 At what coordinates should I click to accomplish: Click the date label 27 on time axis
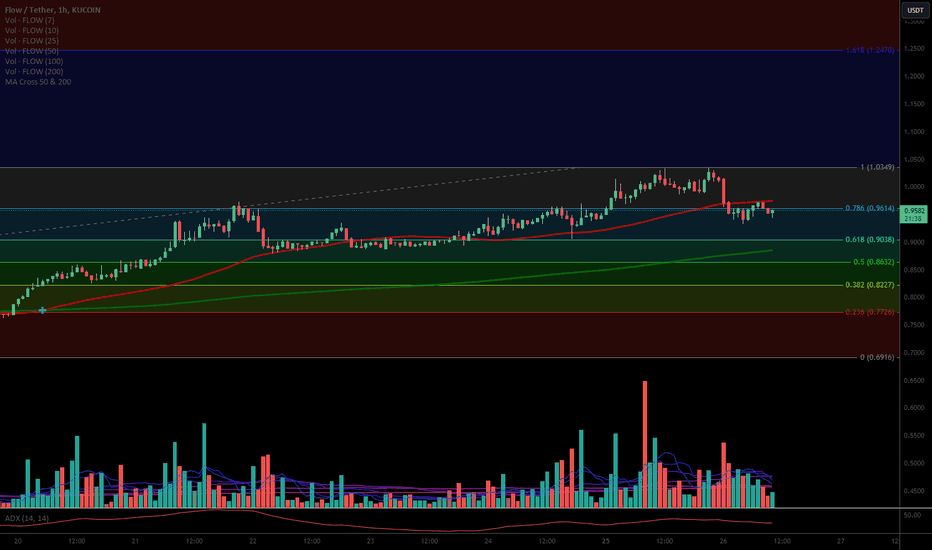pos(840,541)
